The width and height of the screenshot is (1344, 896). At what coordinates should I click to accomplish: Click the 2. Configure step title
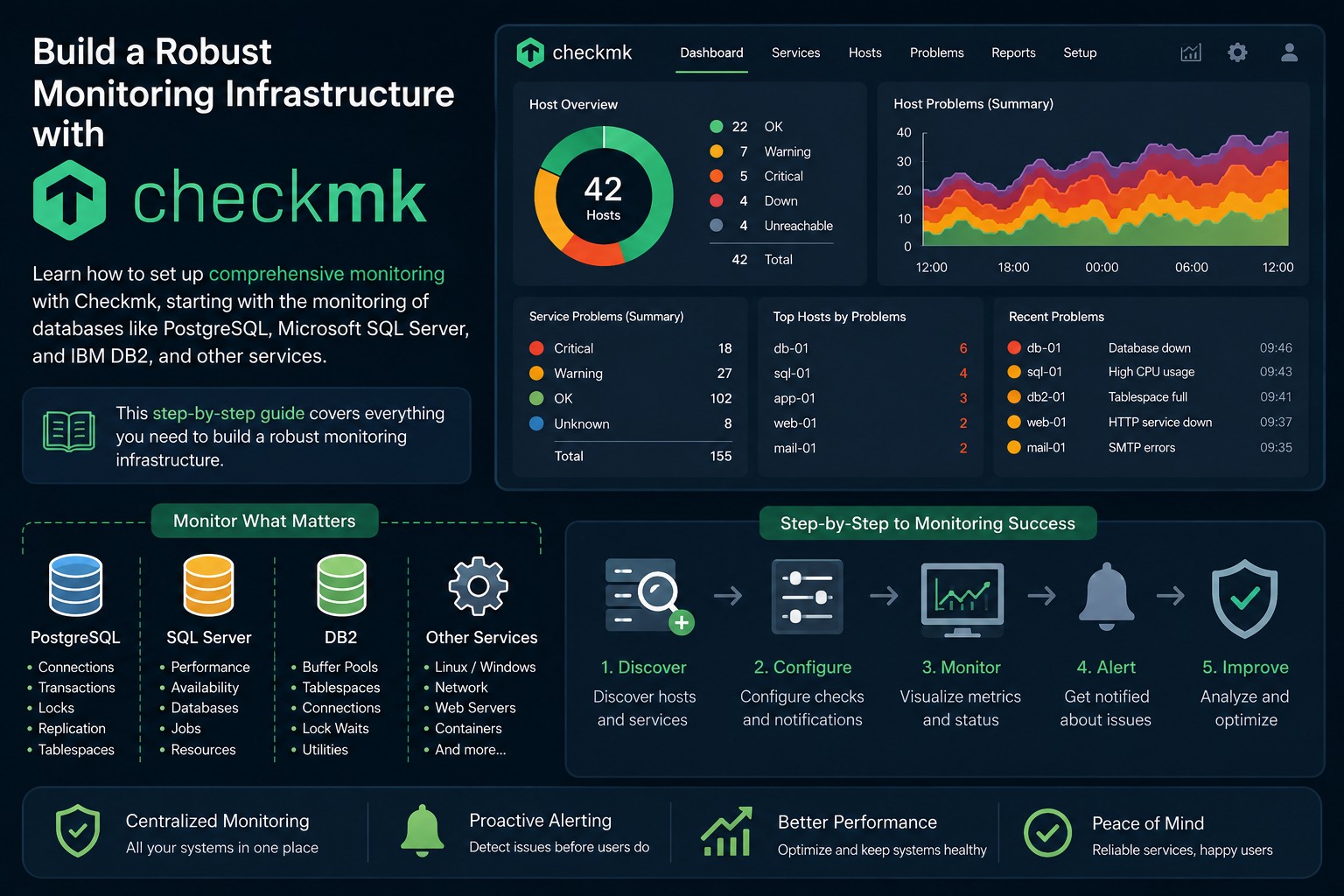tap(802, 668)
